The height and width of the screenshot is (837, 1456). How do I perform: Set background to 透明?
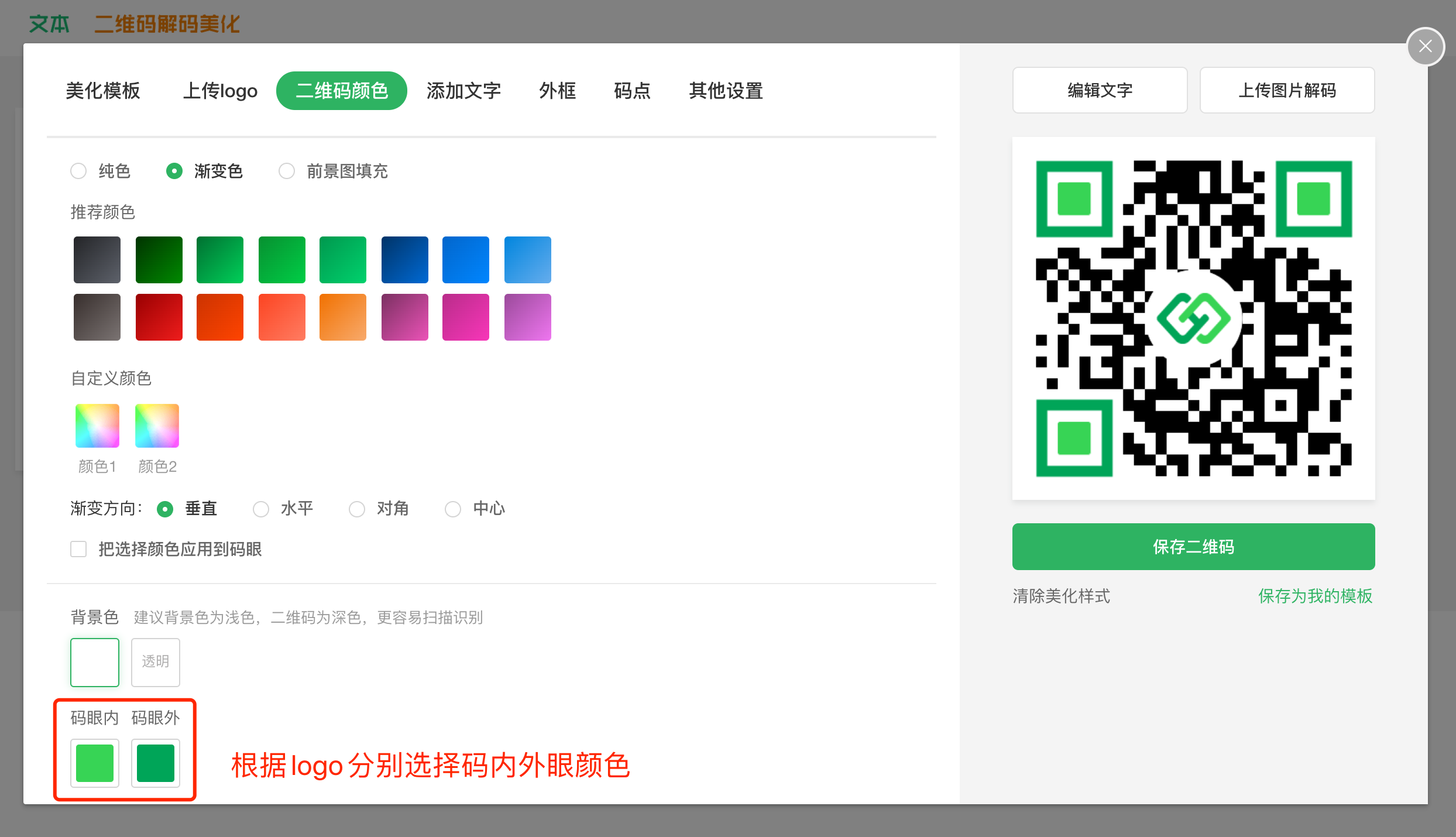pos(156,662)
